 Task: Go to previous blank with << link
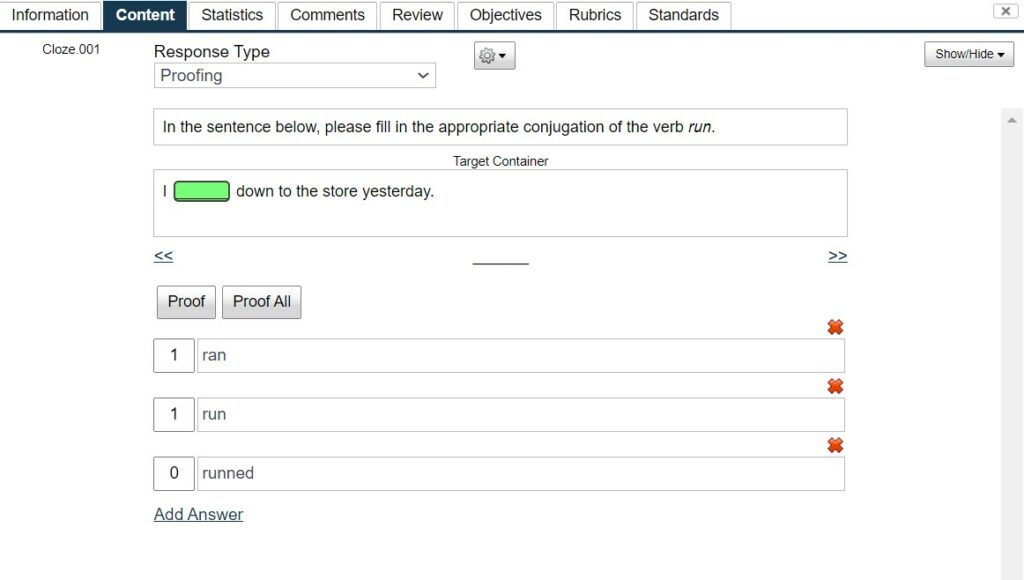[x=163, y=256]
